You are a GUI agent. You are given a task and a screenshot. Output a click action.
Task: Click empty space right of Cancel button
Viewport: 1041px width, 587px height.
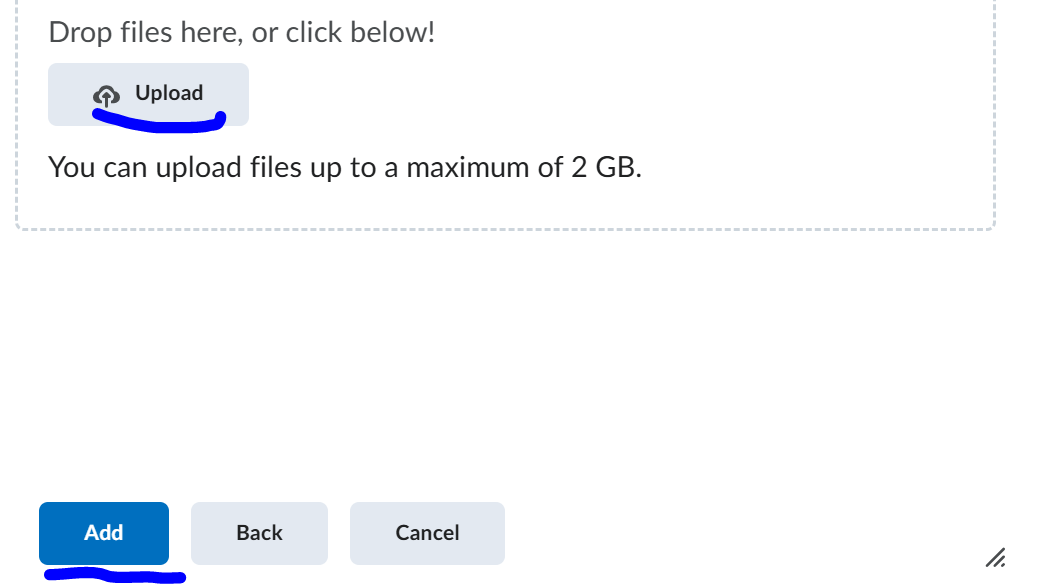730,533
